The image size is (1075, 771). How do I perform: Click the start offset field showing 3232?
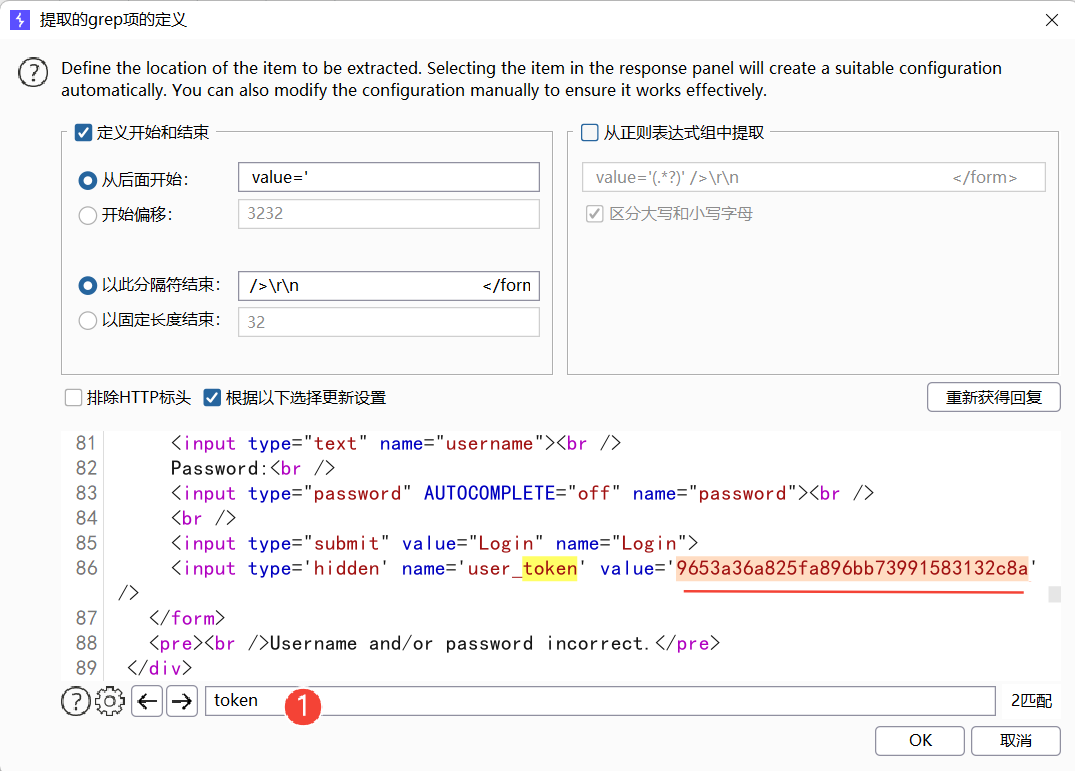tap(389, 214)
